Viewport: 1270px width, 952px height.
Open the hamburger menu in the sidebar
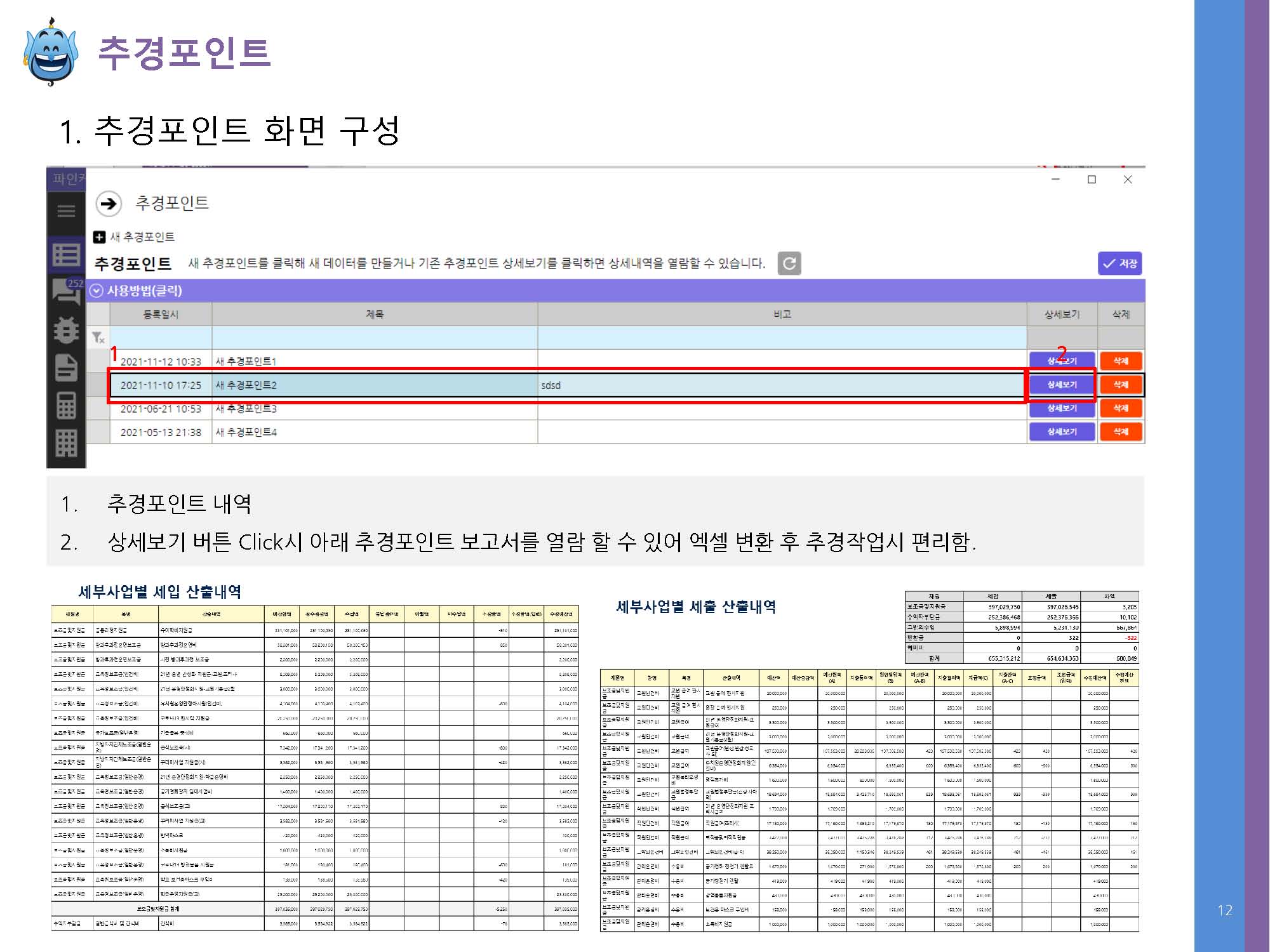66,211
